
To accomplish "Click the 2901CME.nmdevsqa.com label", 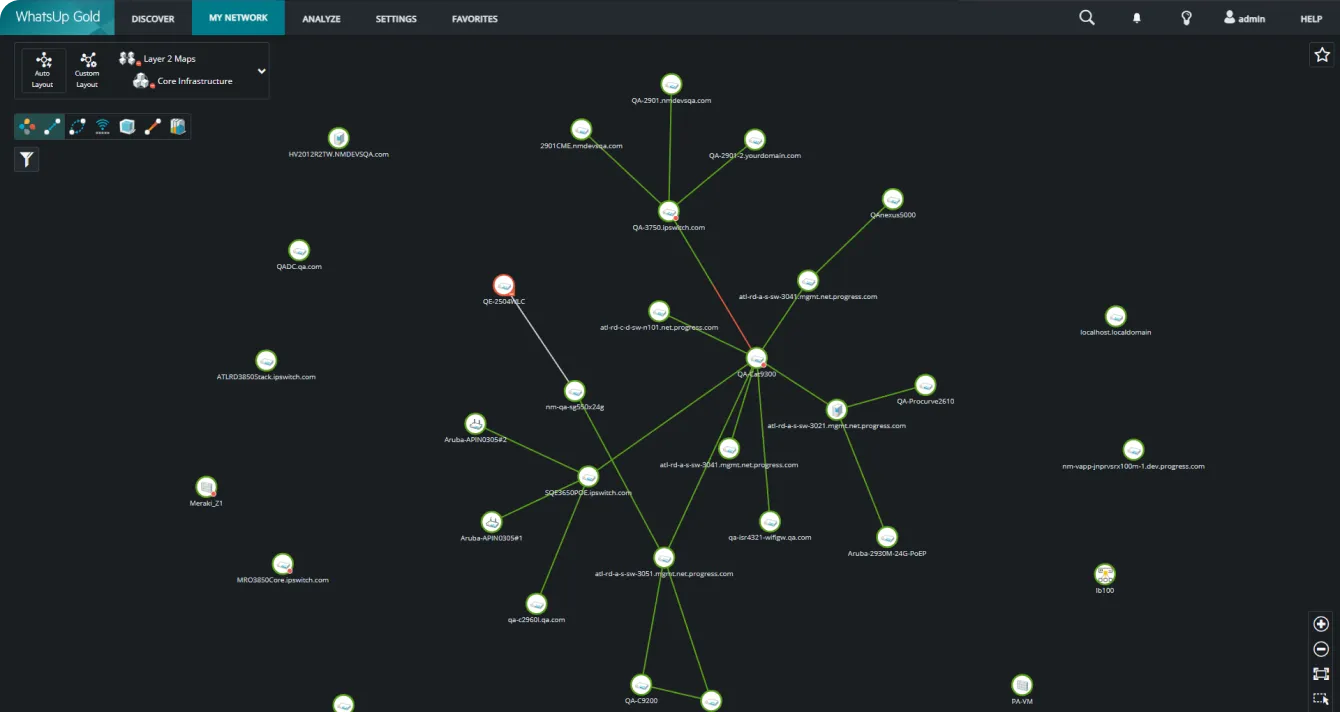I will pyautogui.click(x=581, y=146).
